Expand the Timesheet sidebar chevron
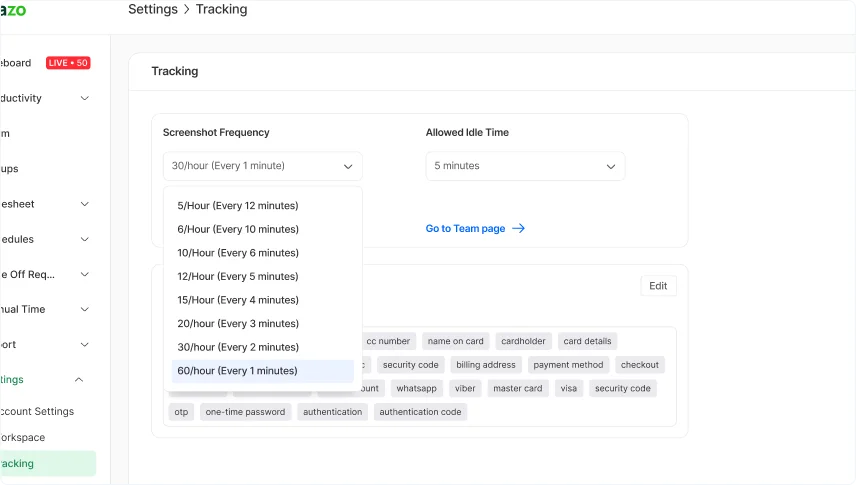 pyautogui.click(x=84, y=204)
